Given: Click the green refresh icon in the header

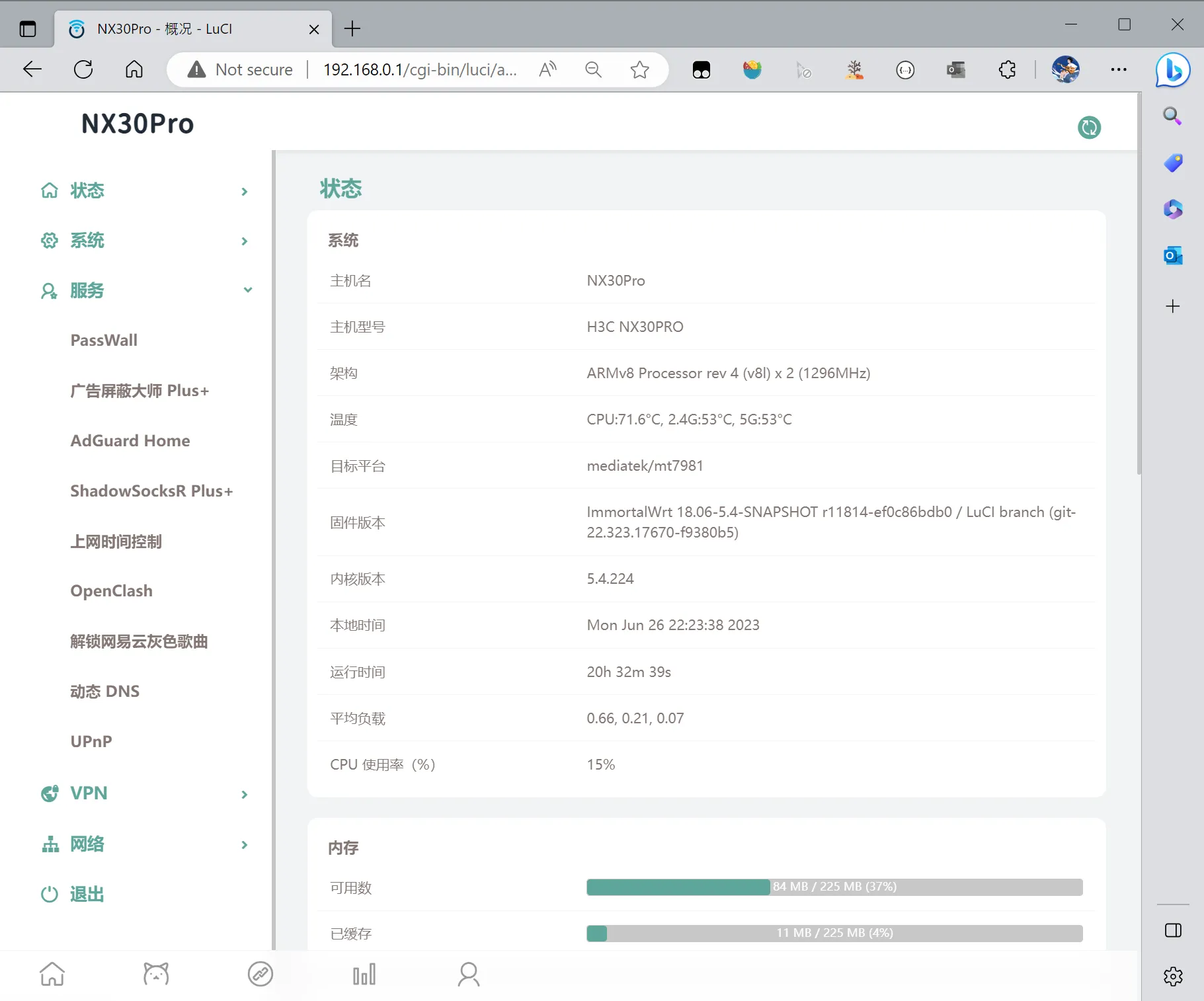Looking at the screenshot, I should [x=1089, y=127].
